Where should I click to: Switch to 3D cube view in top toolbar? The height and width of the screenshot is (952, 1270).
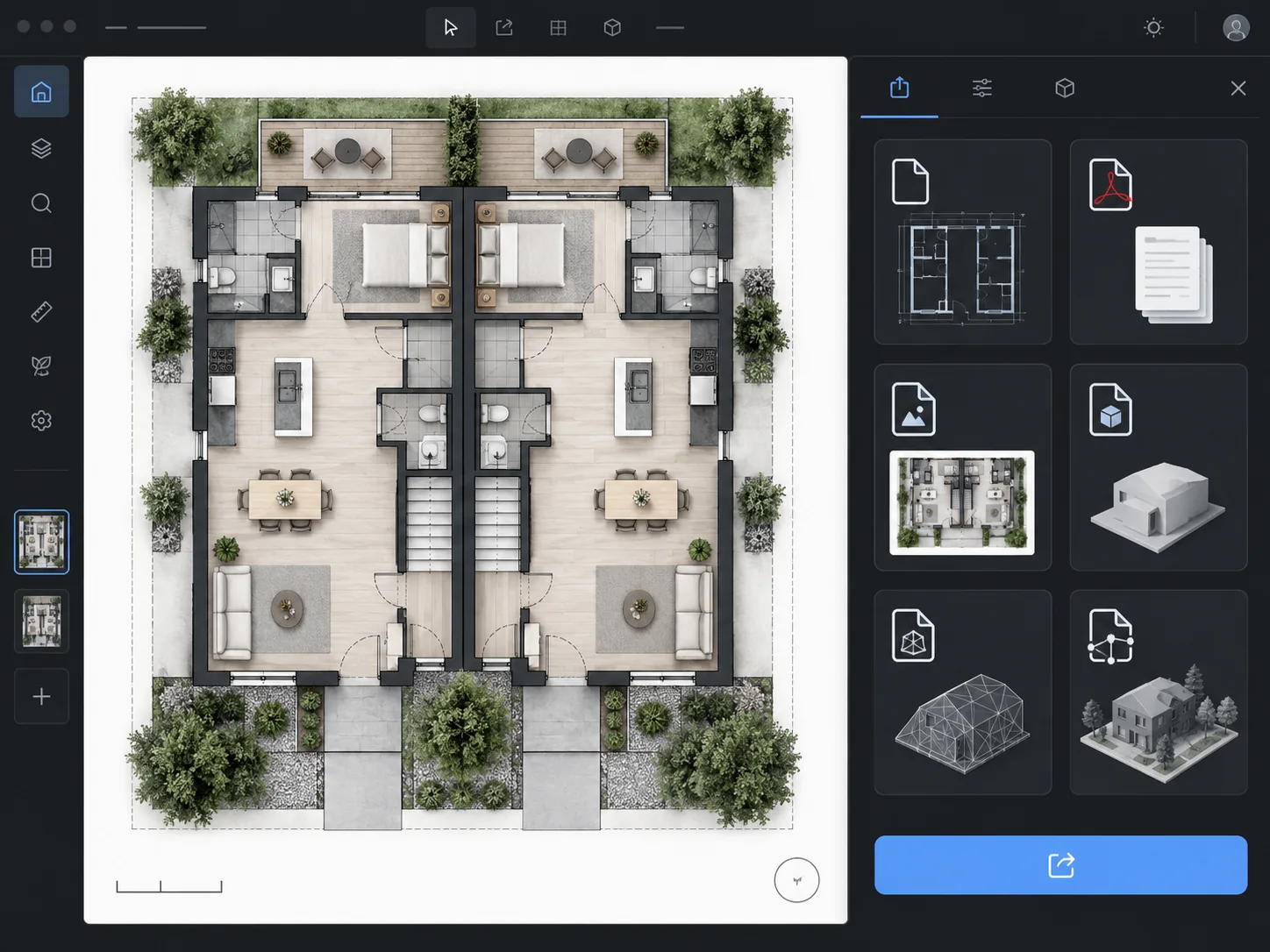612,28
